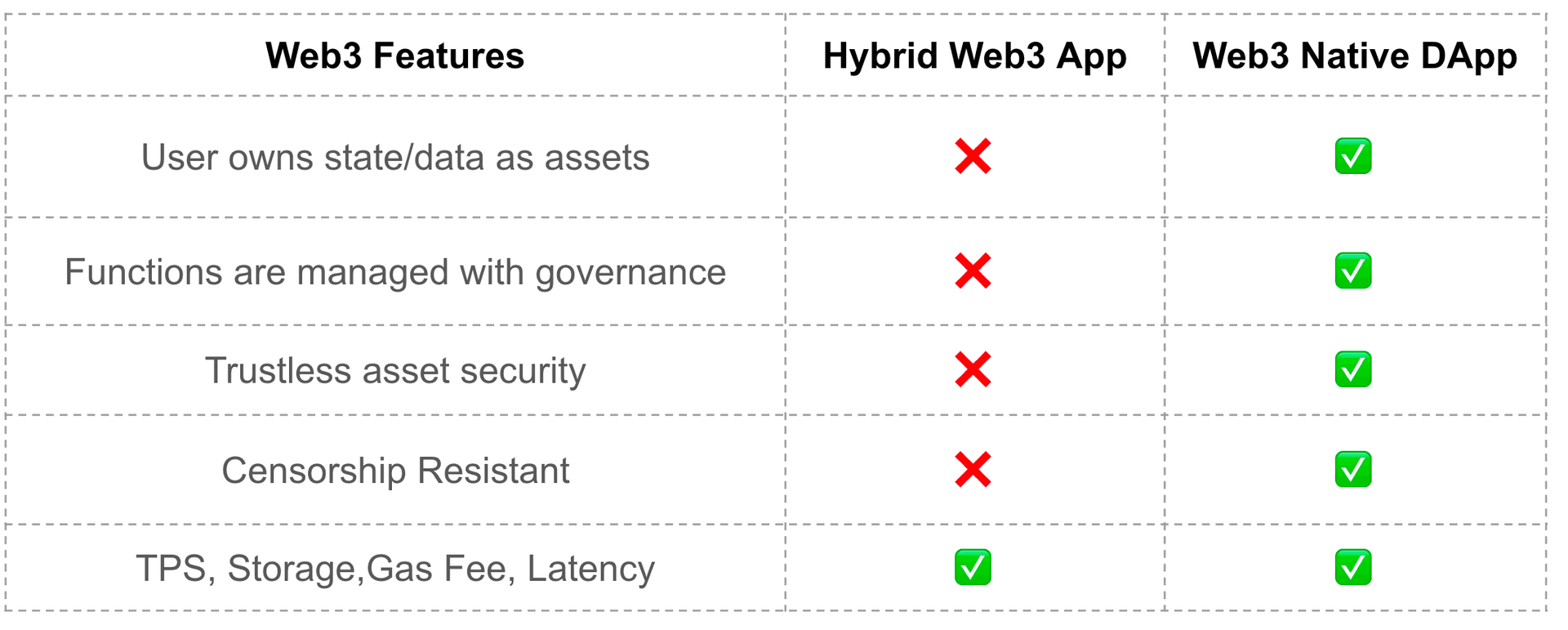Click the "User owns state/data as assets" label
The image size is (1568, 630).
click(x=395, y=157)
